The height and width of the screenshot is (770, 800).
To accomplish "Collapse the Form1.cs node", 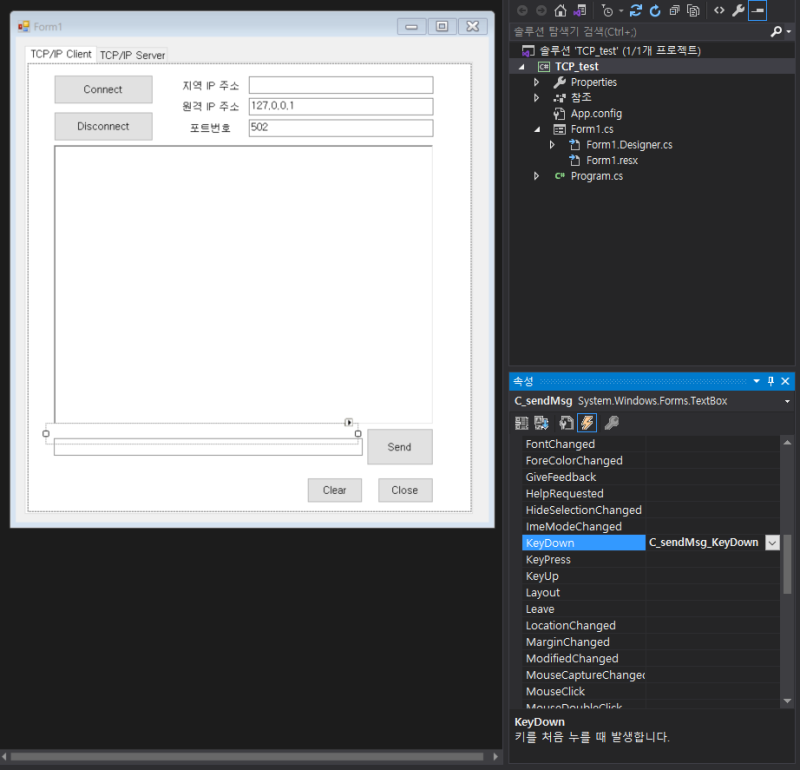I will pyautogui.click(x=537, y=130).
